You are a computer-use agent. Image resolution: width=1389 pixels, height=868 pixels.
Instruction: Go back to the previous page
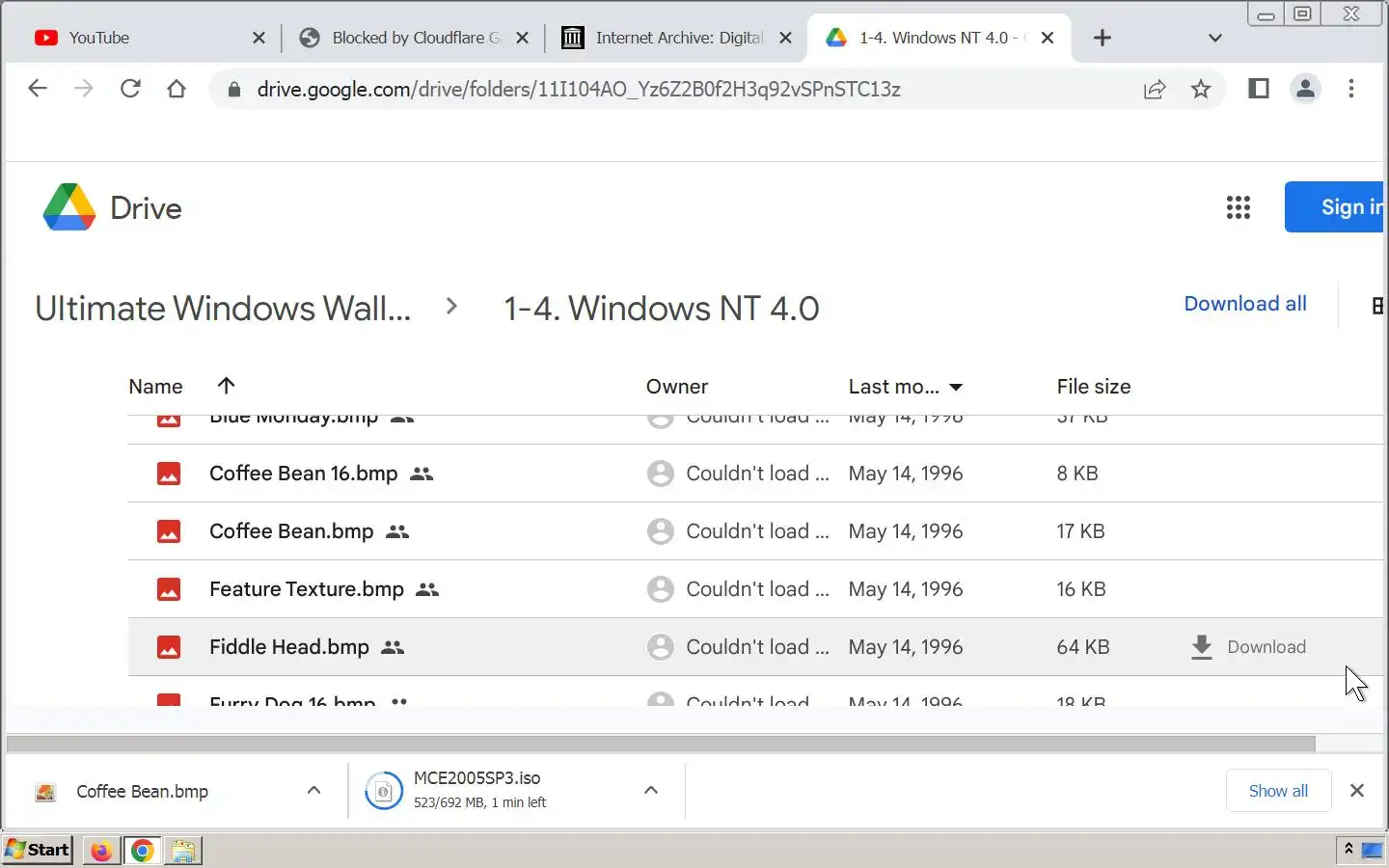pos(38,89)
